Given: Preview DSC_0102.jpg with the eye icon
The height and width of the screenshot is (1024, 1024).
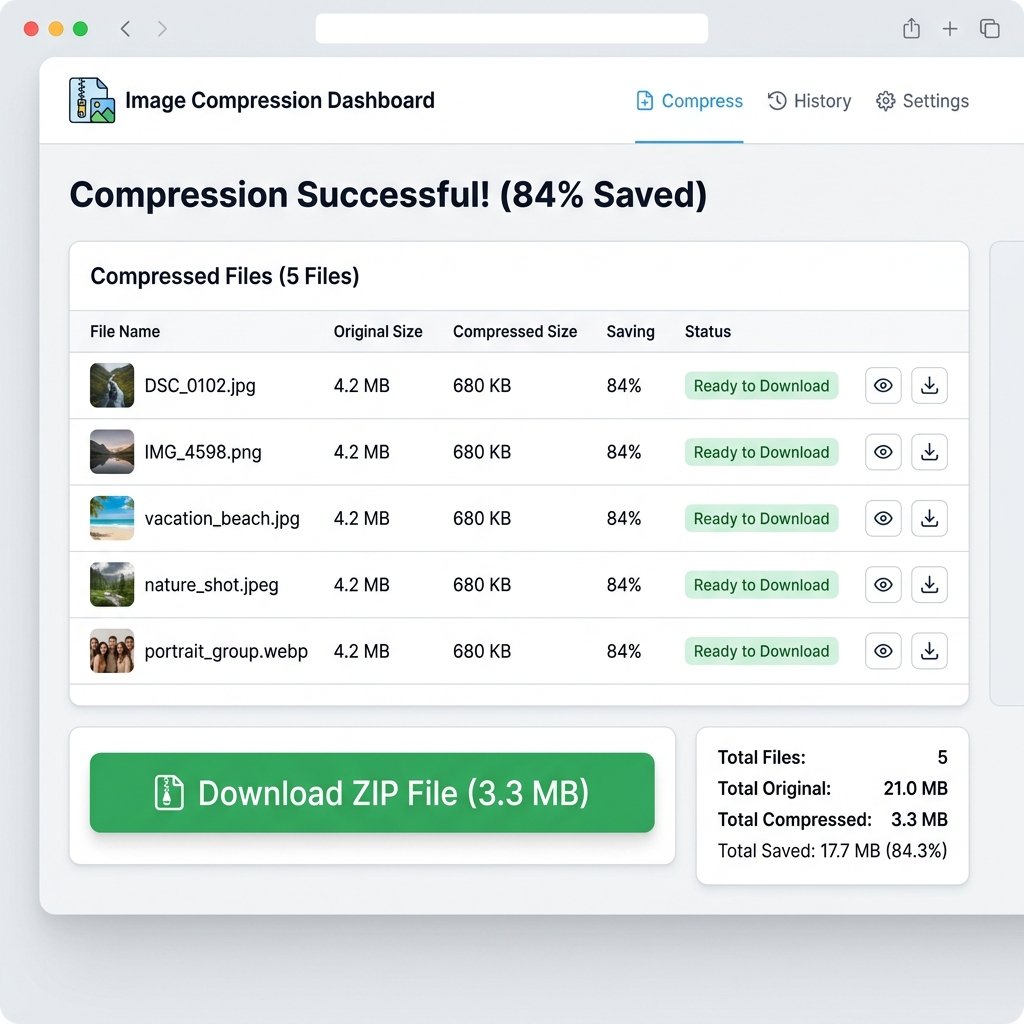Looking at the screenshot, I should point(883,385).
